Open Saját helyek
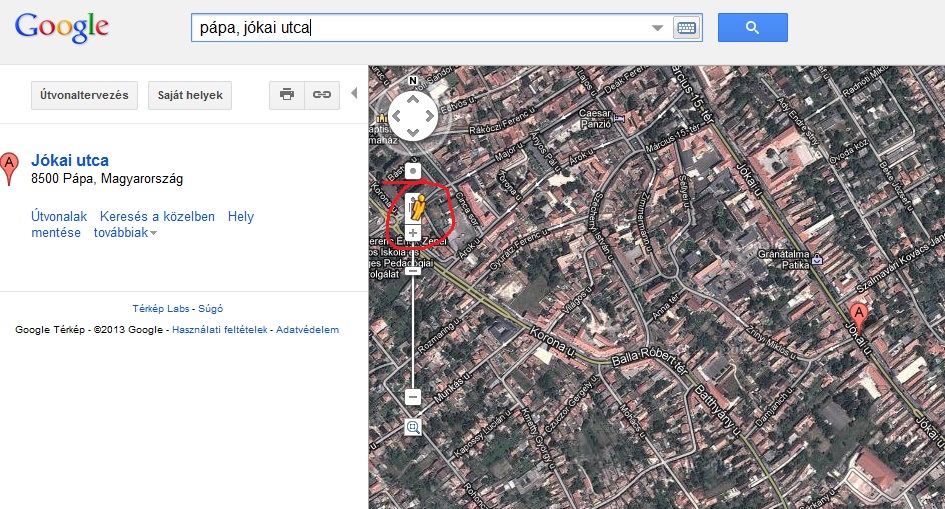The image size is (945, 509). point(191,95)
